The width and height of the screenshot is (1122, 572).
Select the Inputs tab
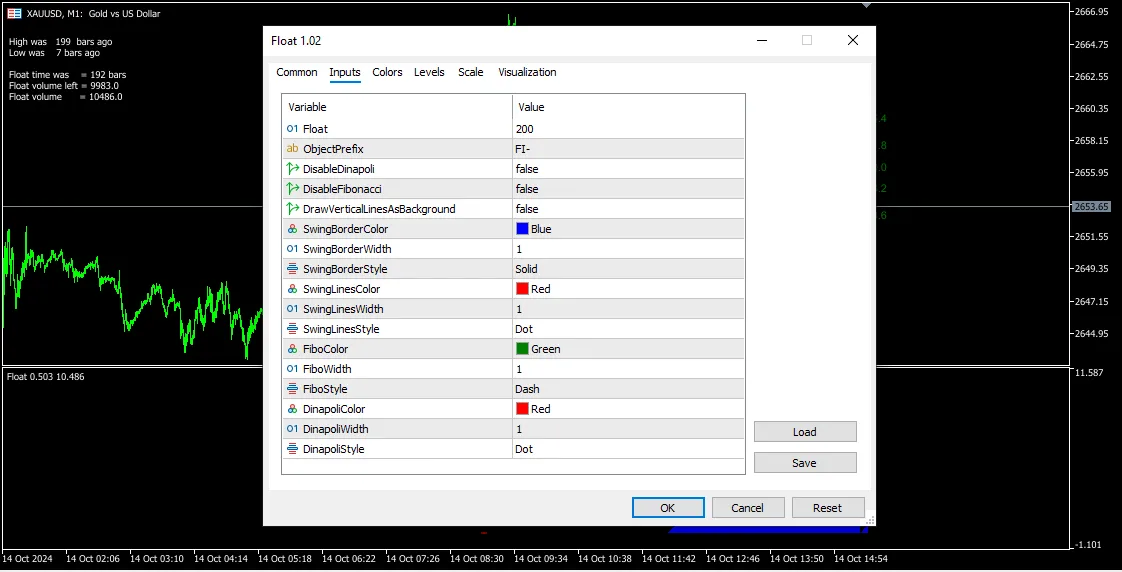[345, 72]
